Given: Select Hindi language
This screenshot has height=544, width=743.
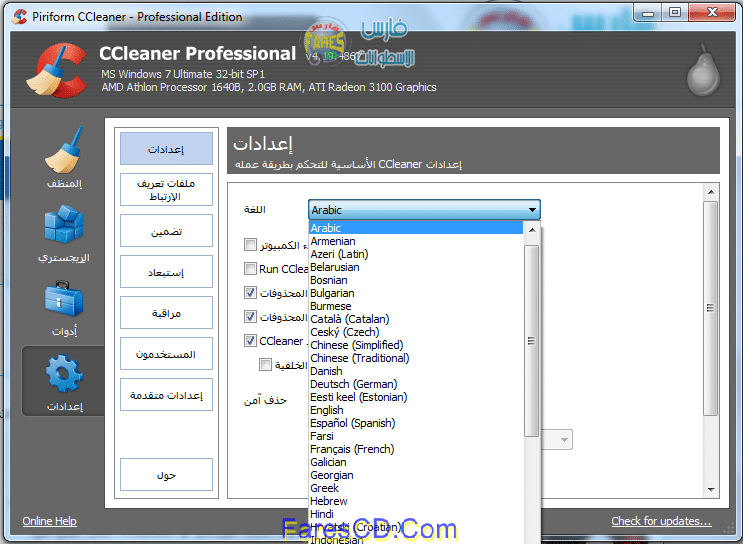Looking at the screenshot, I should tap(416, 514).
